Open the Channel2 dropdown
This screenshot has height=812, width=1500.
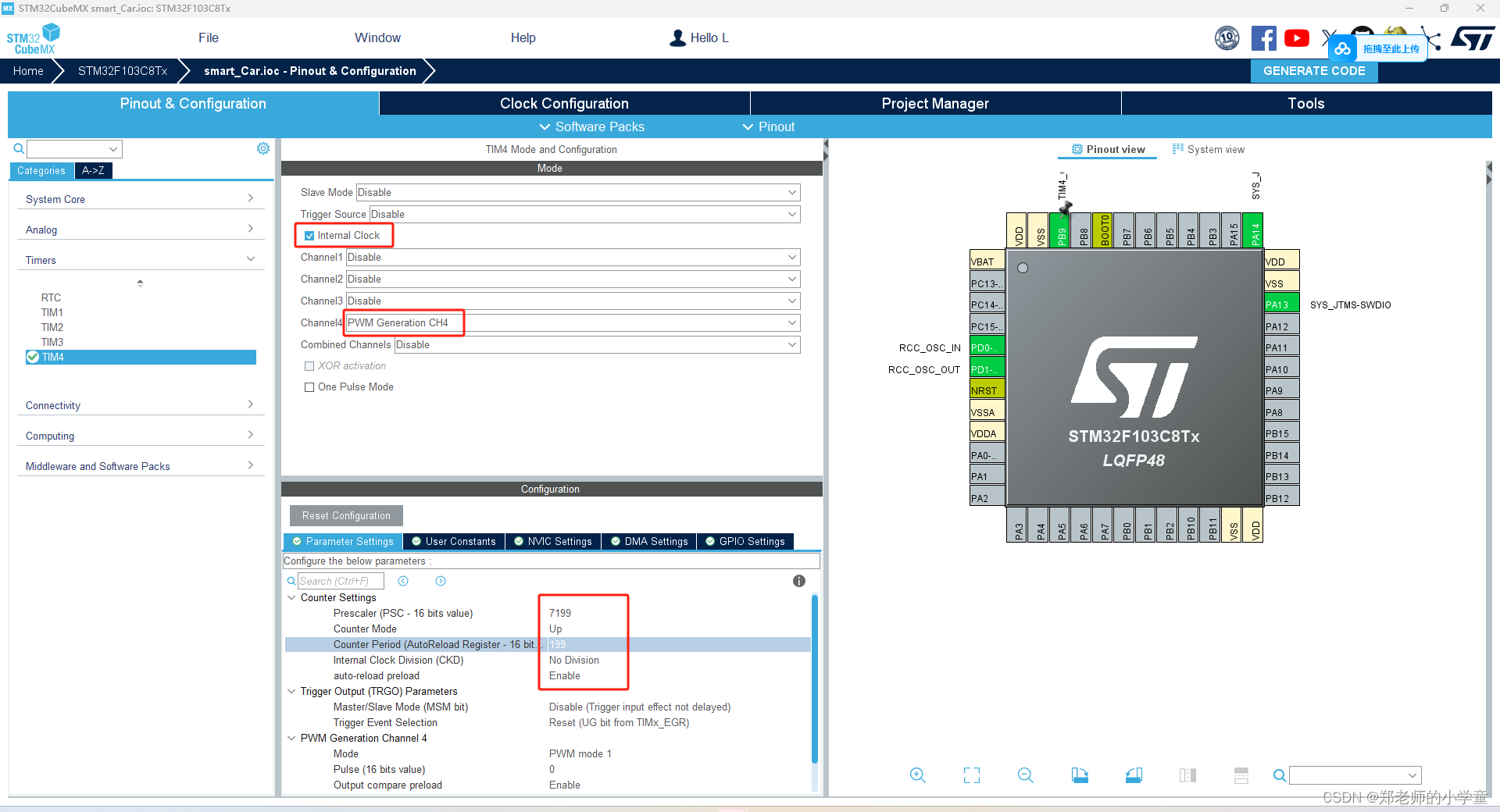point(573,279)
